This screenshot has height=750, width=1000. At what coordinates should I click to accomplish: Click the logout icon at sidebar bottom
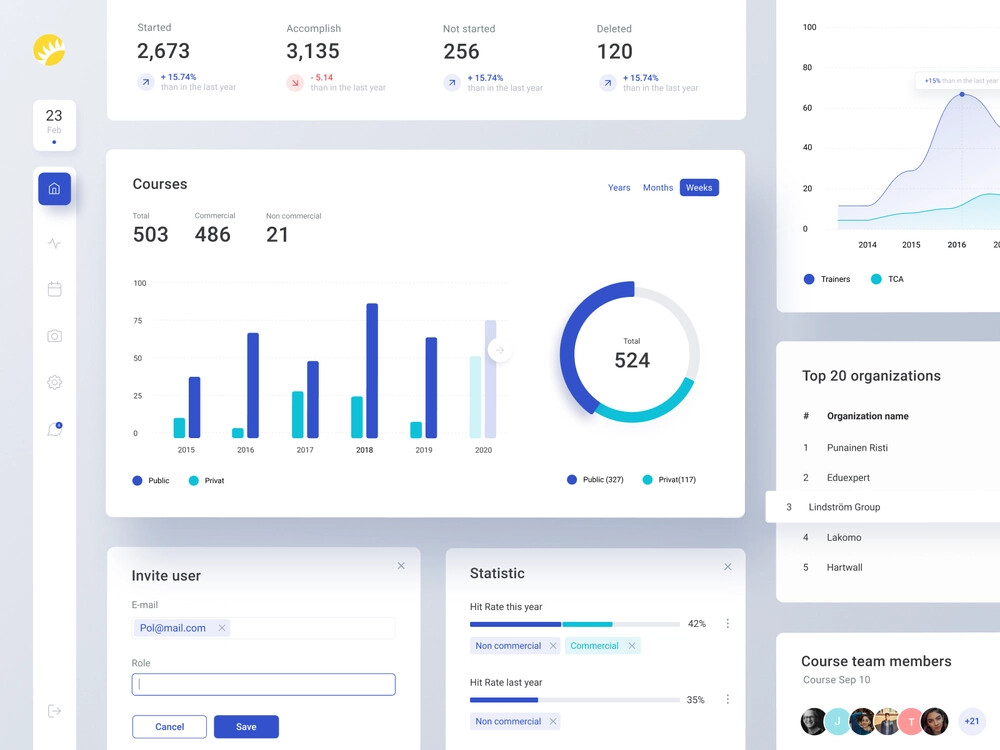(54, 711)
